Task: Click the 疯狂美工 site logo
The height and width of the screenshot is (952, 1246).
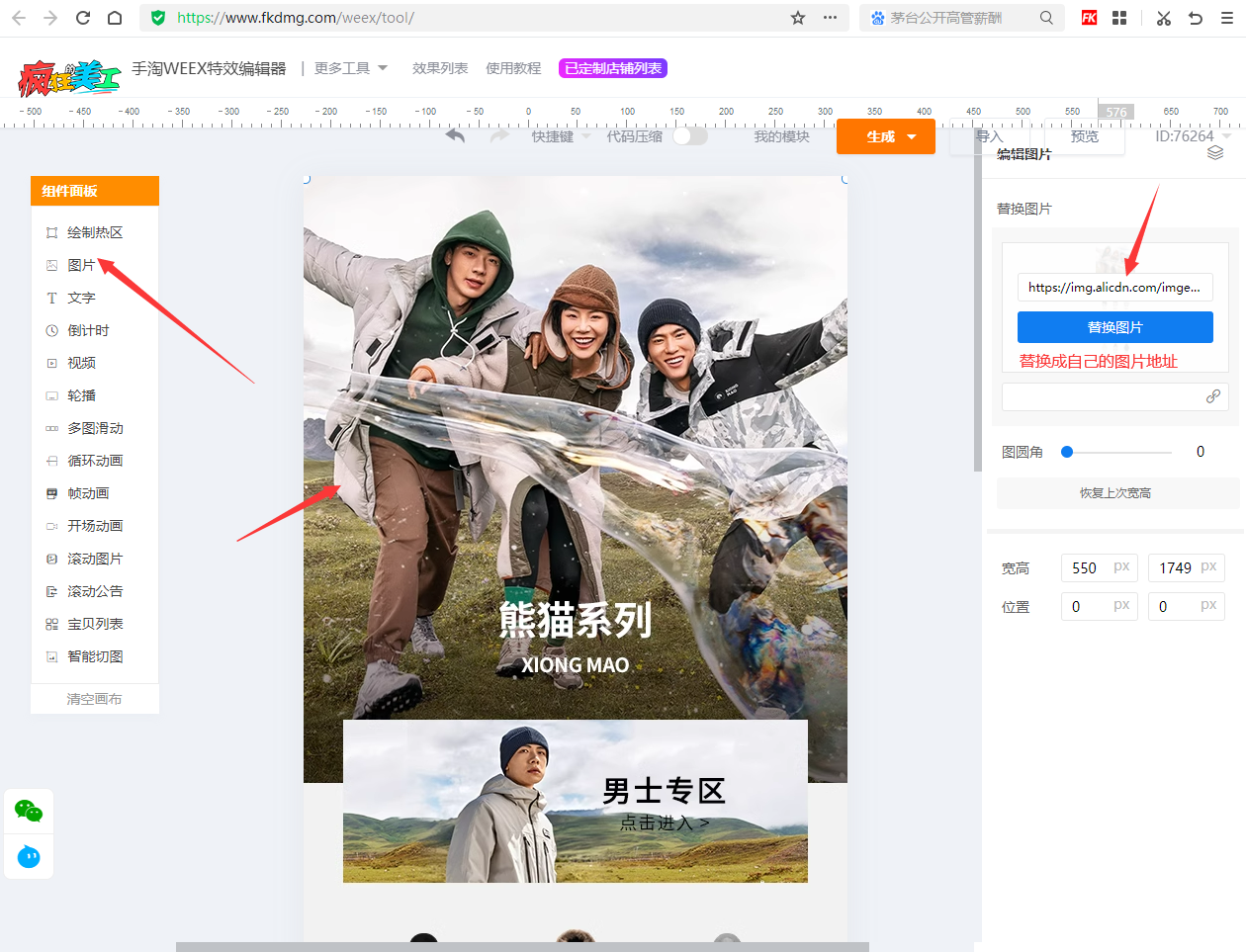Action: pos(69,76)
